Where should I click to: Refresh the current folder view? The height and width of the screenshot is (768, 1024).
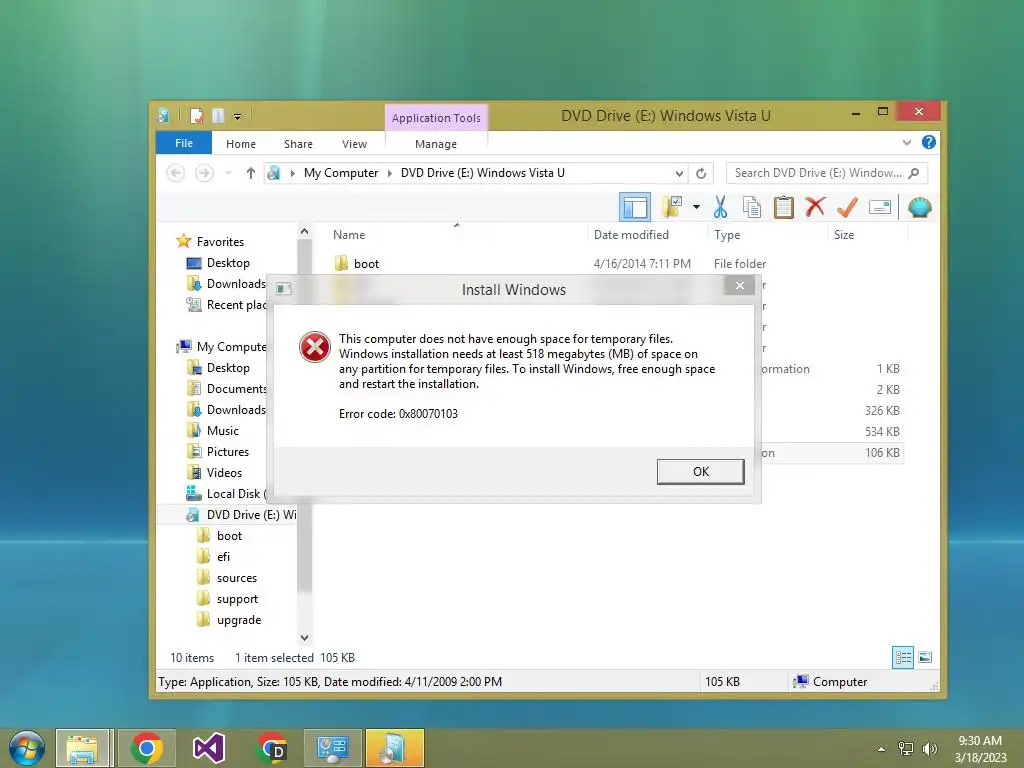coord(701,174)
